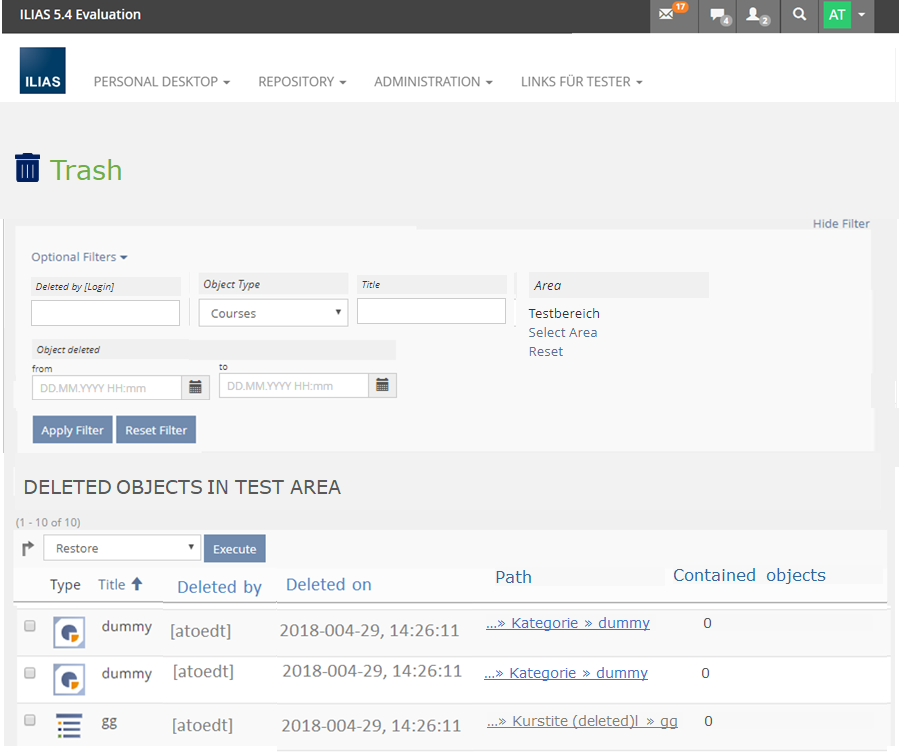Image resolution: width=899 pixels, height=756 pixels.
Task: Open the Repository menu
Action: [302, 82]
